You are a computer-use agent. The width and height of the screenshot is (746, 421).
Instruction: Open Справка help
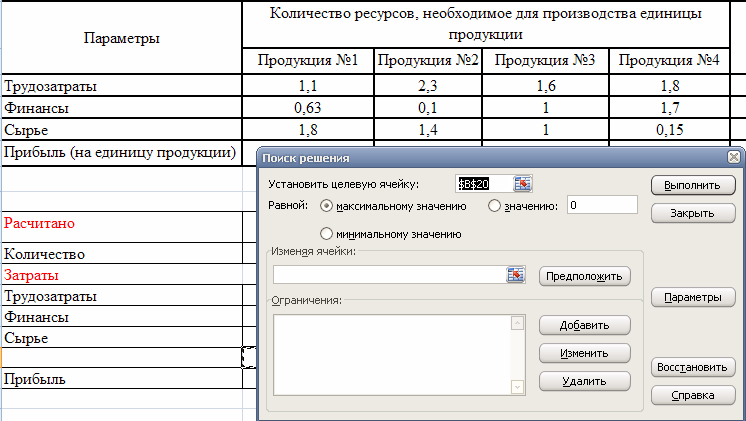693,395
